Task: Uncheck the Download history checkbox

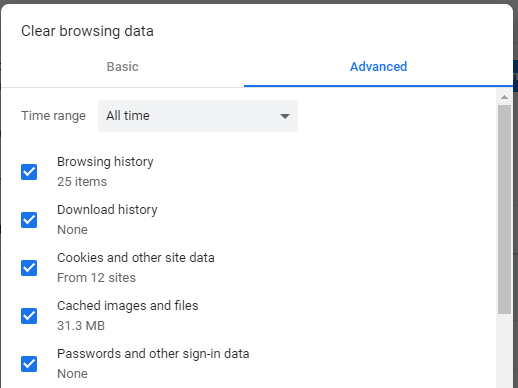Action: tap(29, 220)
